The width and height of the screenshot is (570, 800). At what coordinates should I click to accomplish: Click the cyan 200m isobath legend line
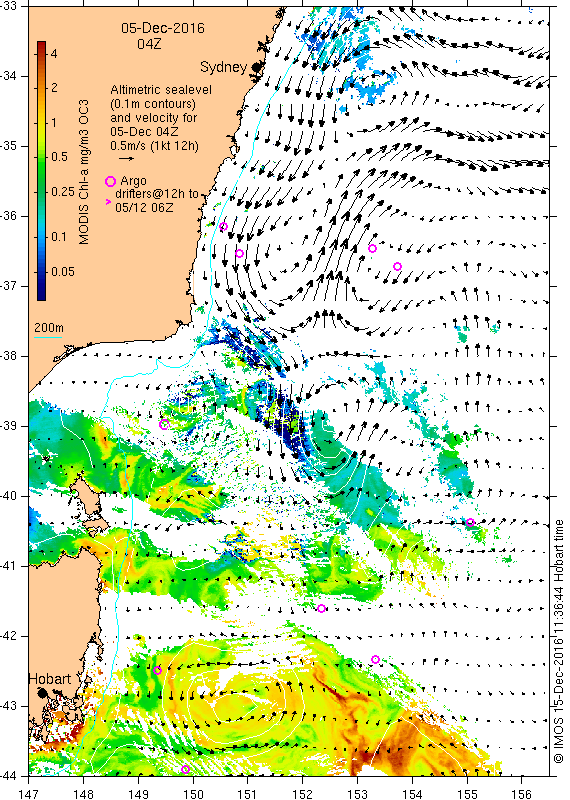(48, 337)
